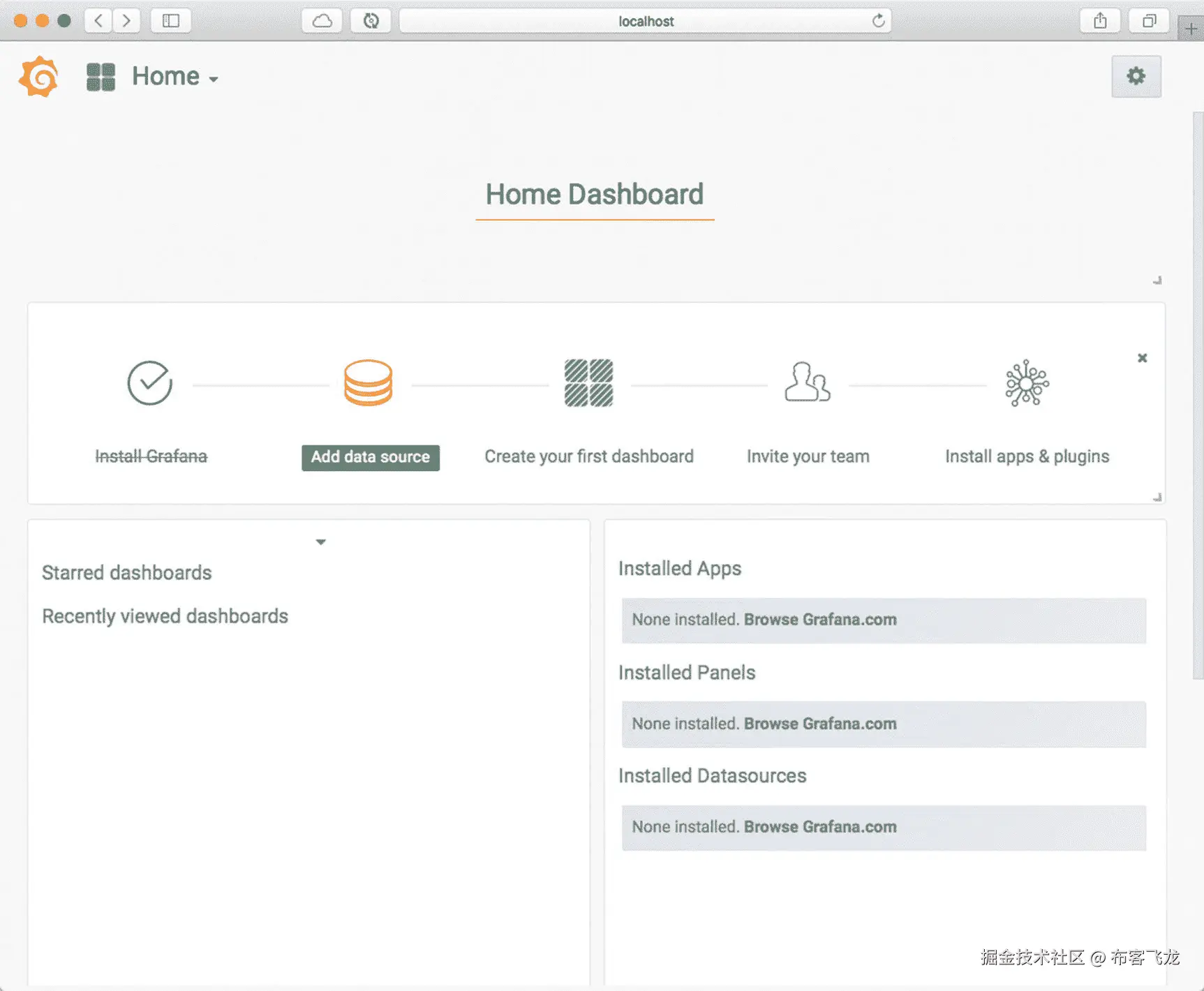Show all tabs overview
Viewport: 1204px width, 991px height.
coord(1149,21)
